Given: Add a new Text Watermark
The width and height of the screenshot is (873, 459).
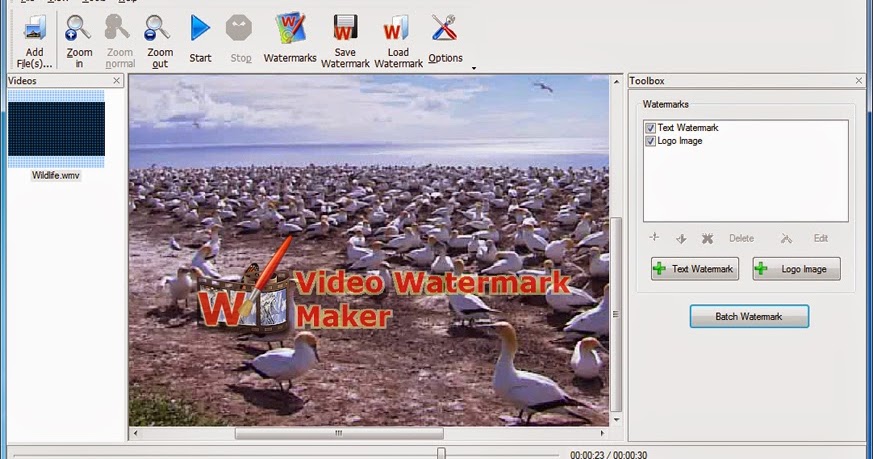Looking at the screenshot, I should point(695,269).
